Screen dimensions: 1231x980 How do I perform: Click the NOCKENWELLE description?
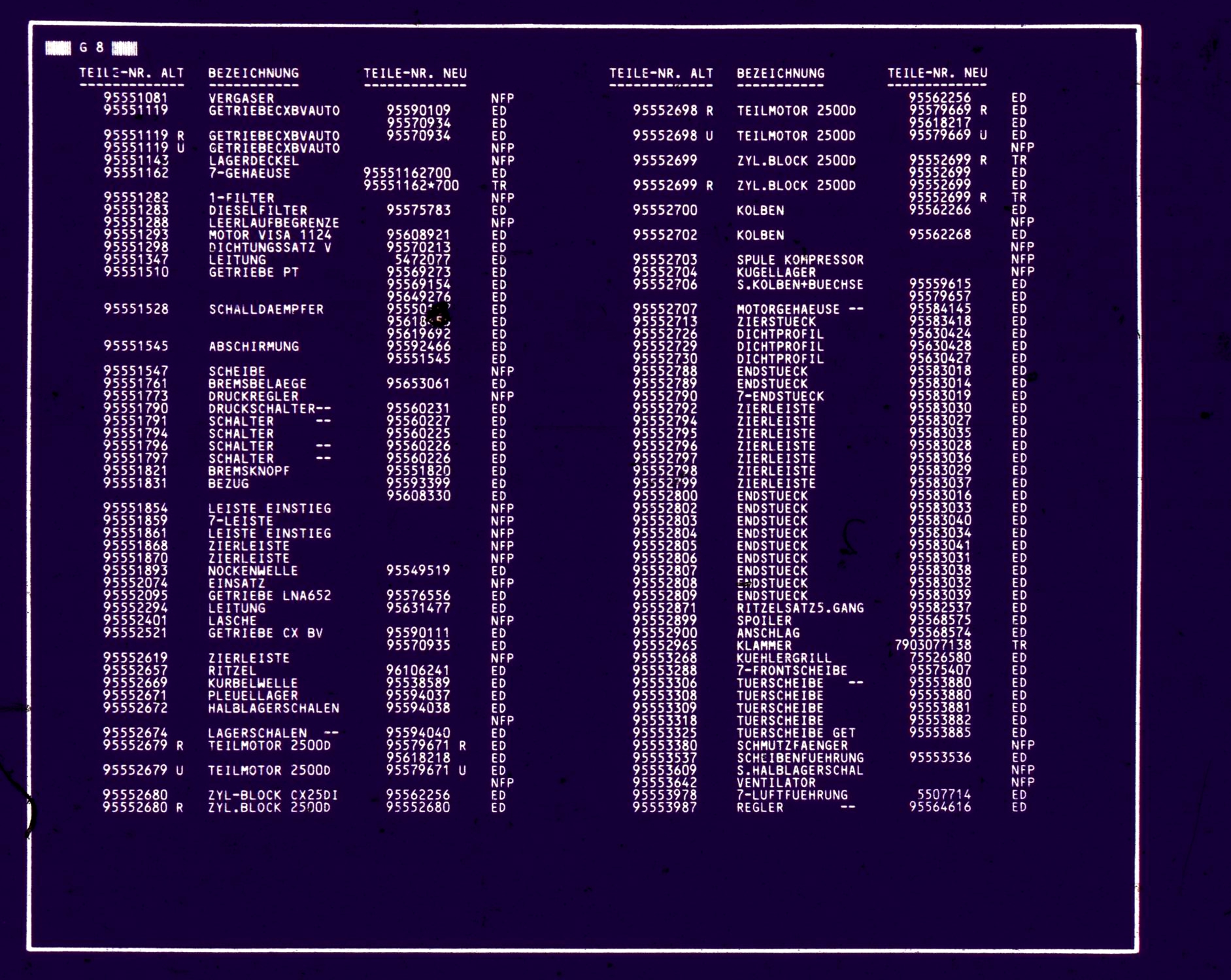pyautogui.click(x=253, y=571)
